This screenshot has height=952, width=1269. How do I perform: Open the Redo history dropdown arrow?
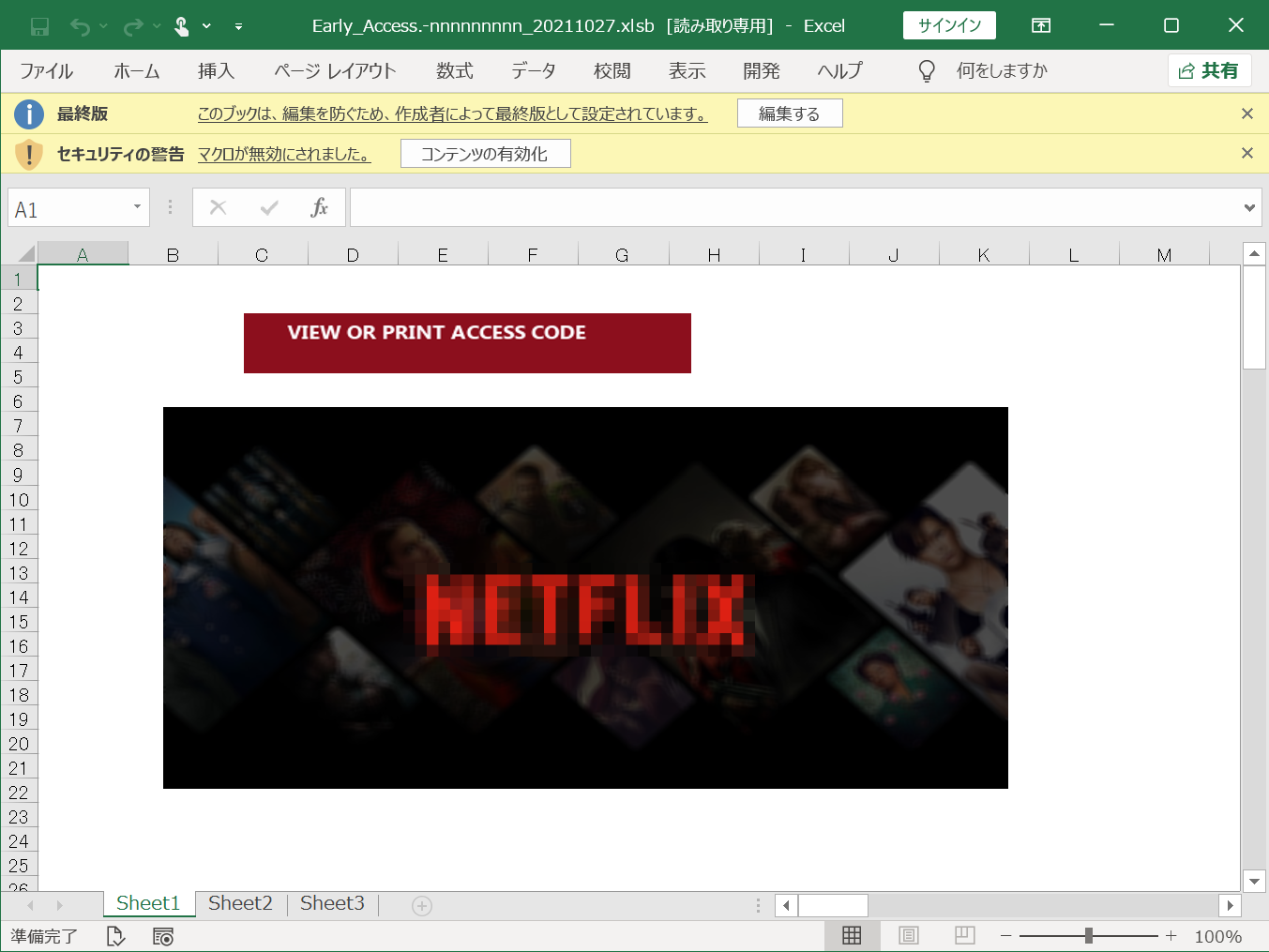click(157, 26)
